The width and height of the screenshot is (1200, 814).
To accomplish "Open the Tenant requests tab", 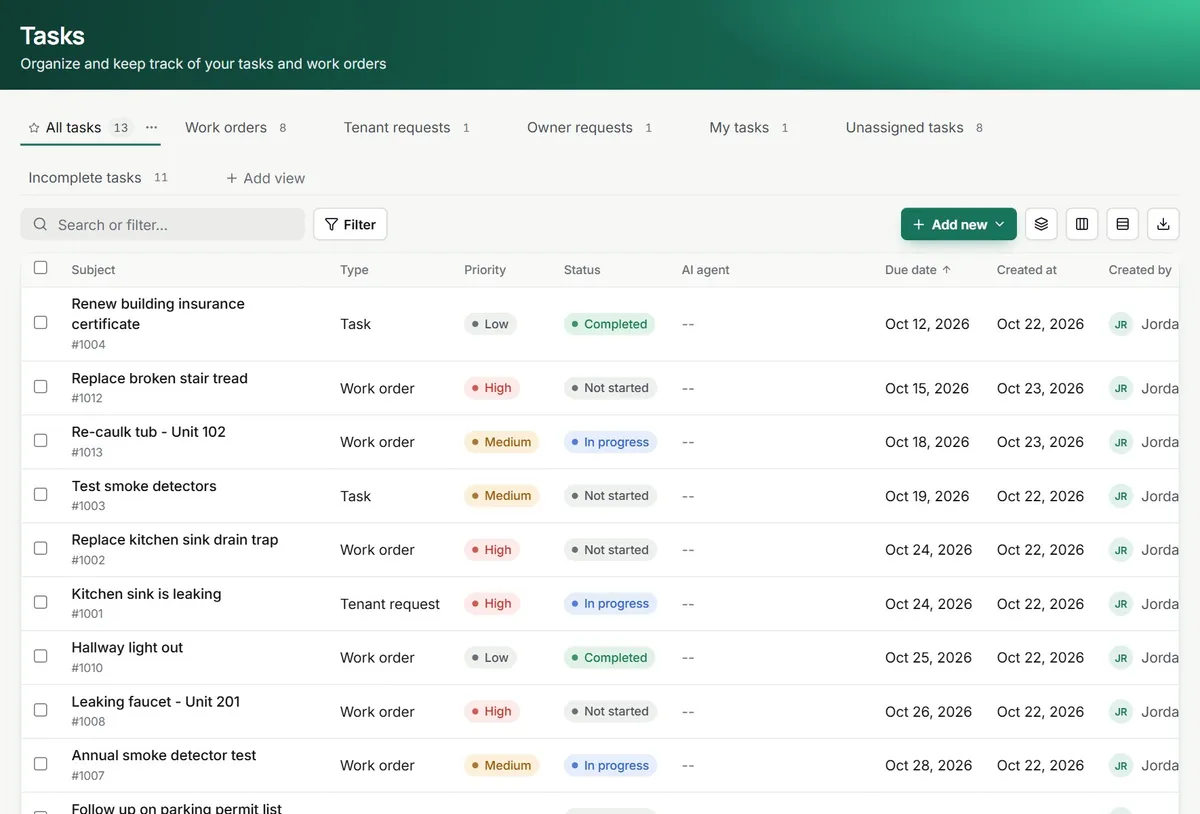I will [x=407, y=128].
